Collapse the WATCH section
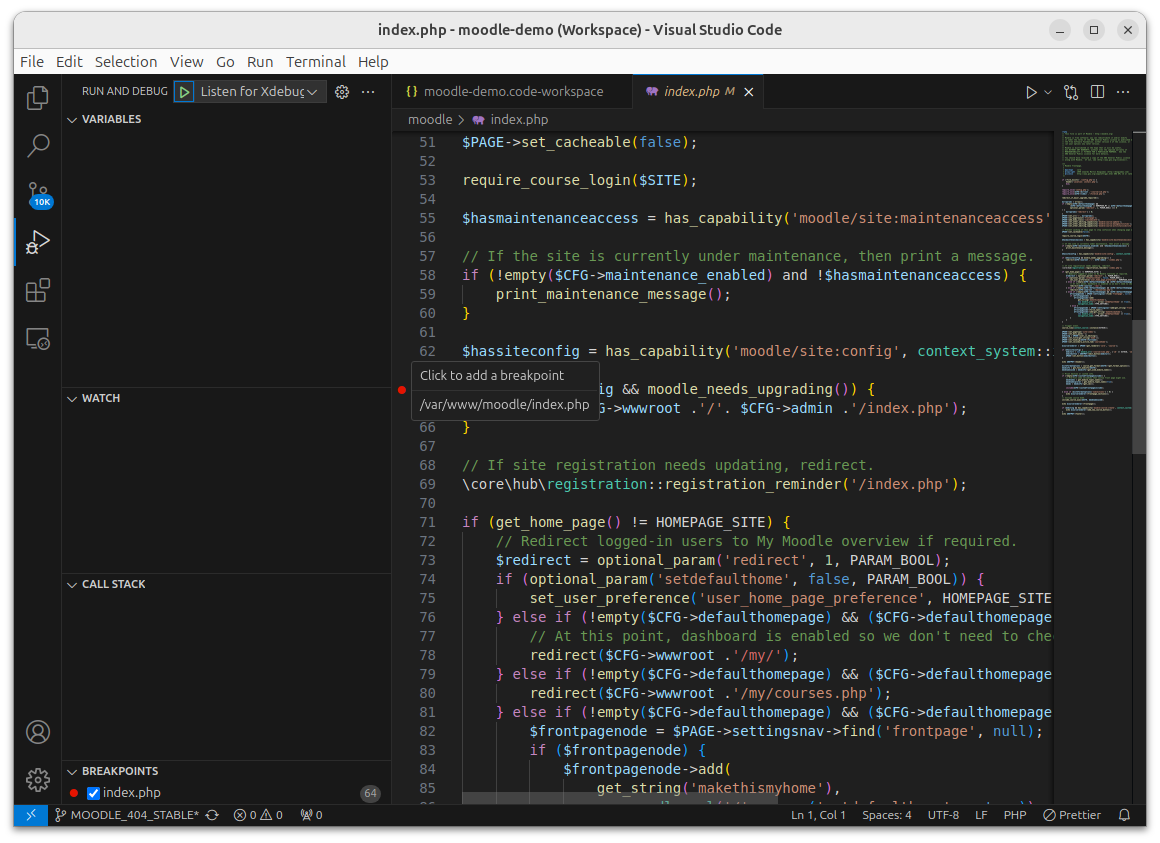This screenshot has height=843, width=1160. point(93,398)
